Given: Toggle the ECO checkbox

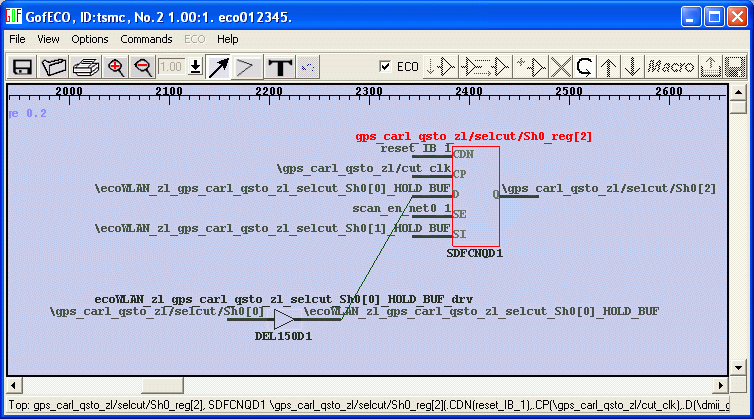Looking at the screenshot, I should point(386,67).
